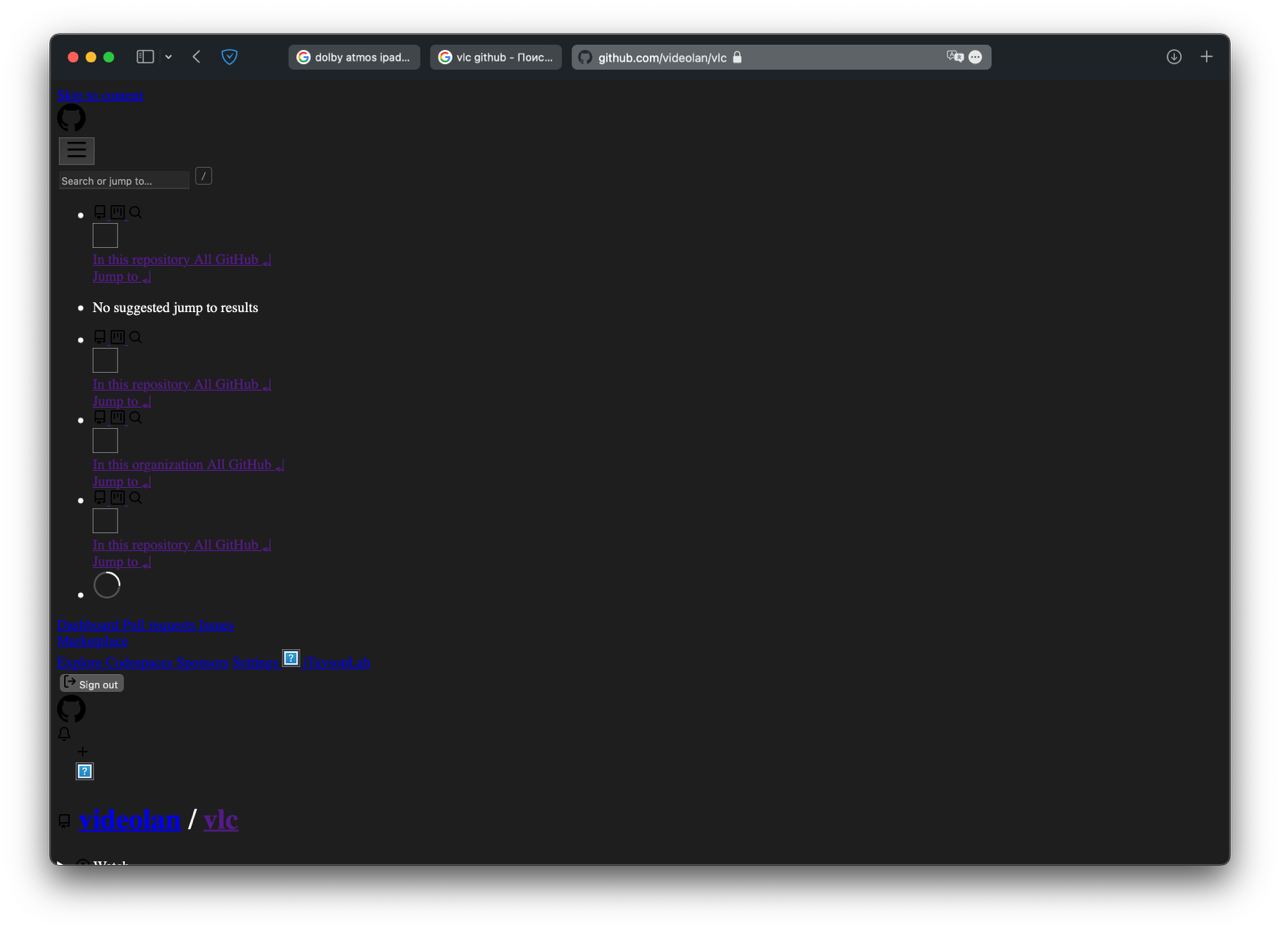
Task: Open the ellipsis page menu in address bar
Action: 975,57
